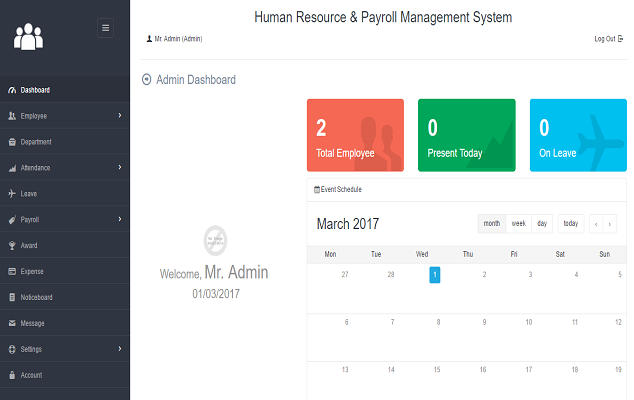Select March 8 in the calendar

tap(438, 322)
